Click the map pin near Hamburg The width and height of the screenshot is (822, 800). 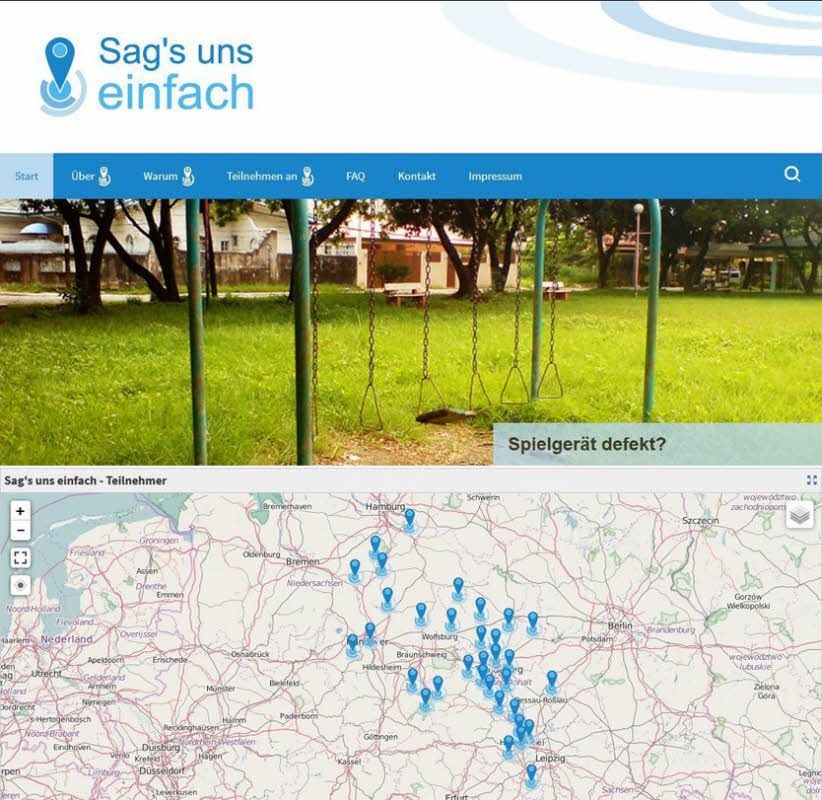409,520
